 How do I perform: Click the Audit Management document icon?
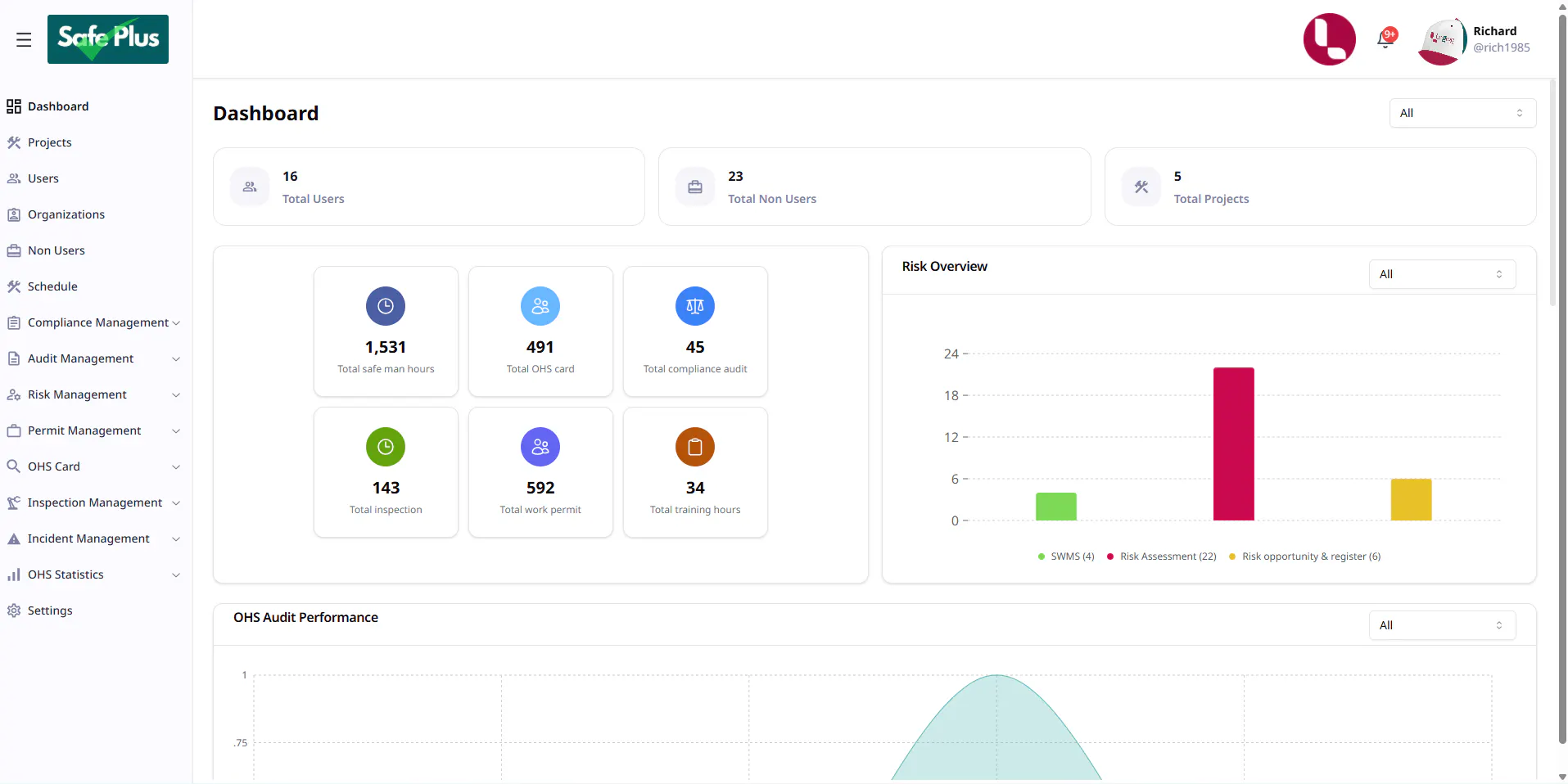point(14,358)
